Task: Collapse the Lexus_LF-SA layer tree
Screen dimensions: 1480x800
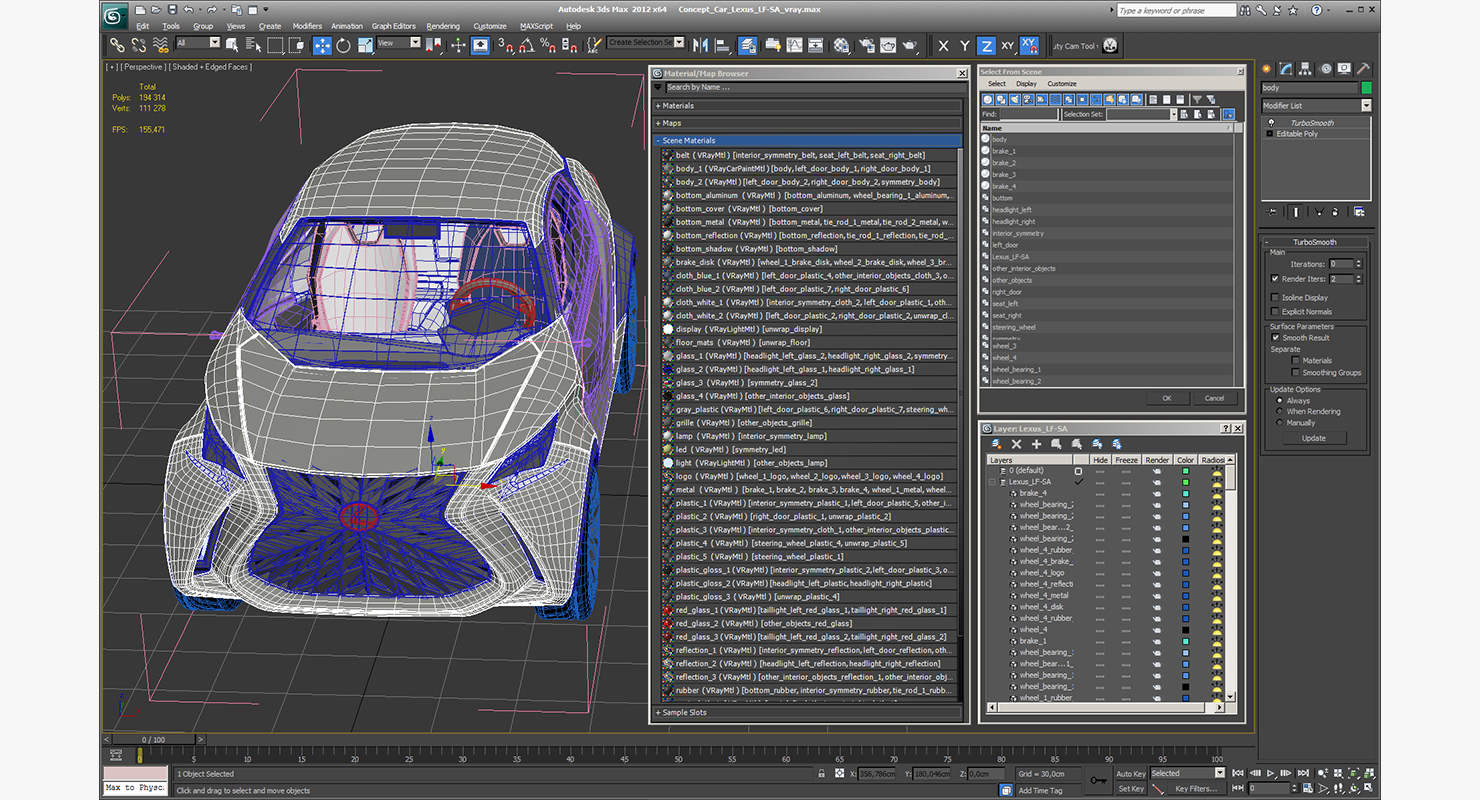Action: point(992,482)
